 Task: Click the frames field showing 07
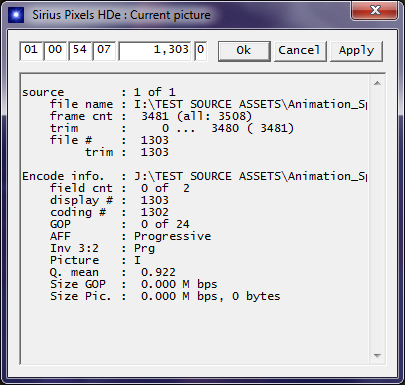pyautogui.click(x=104, y=51)
